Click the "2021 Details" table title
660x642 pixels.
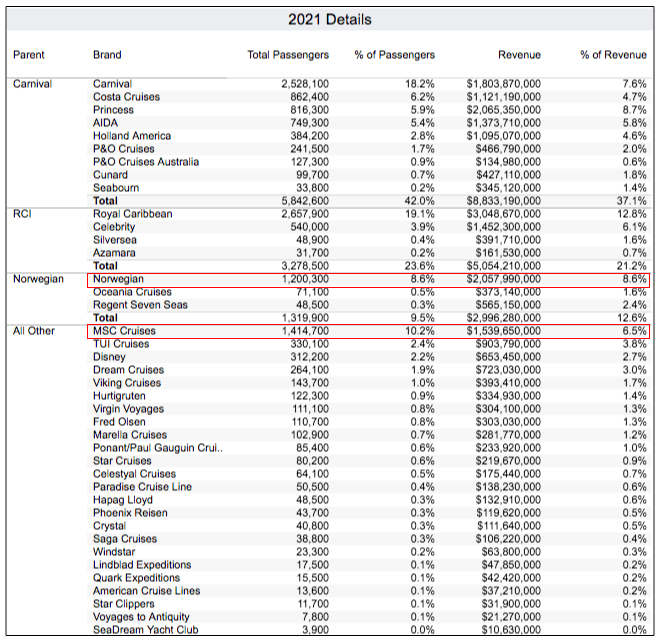tap(329, 20)
